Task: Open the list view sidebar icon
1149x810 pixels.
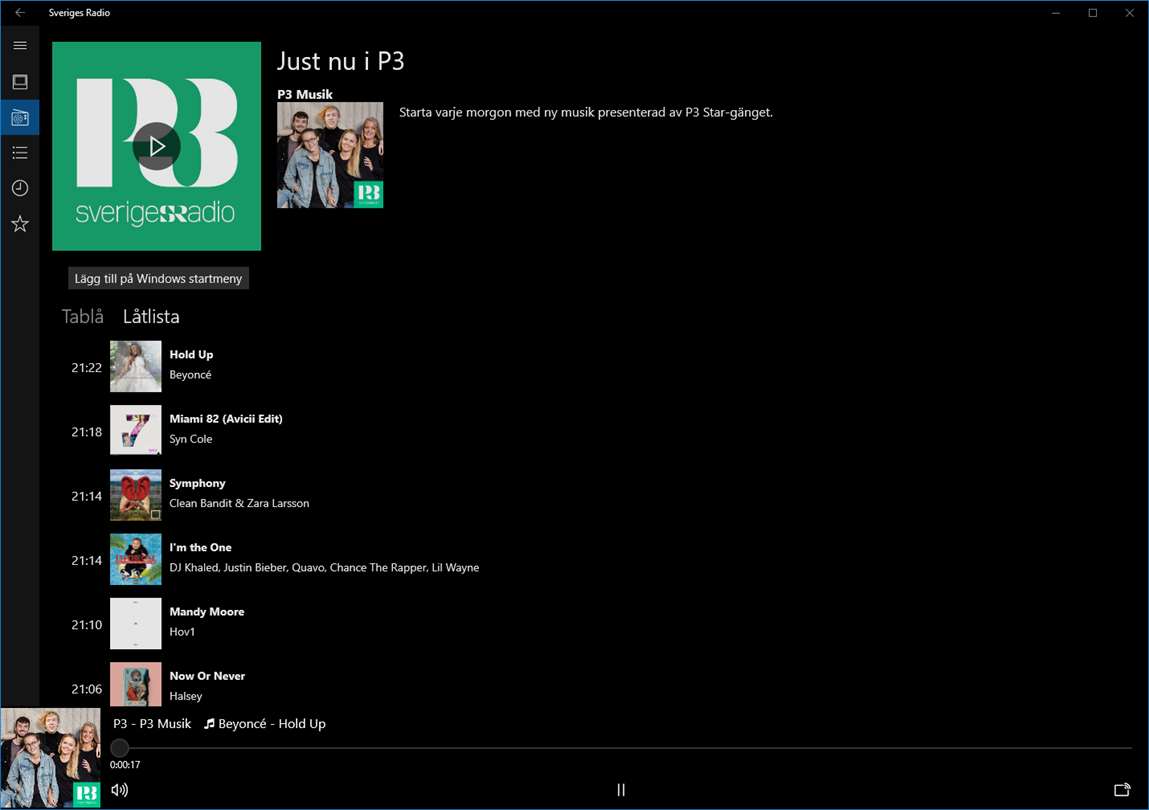Action: pos(20,152)
